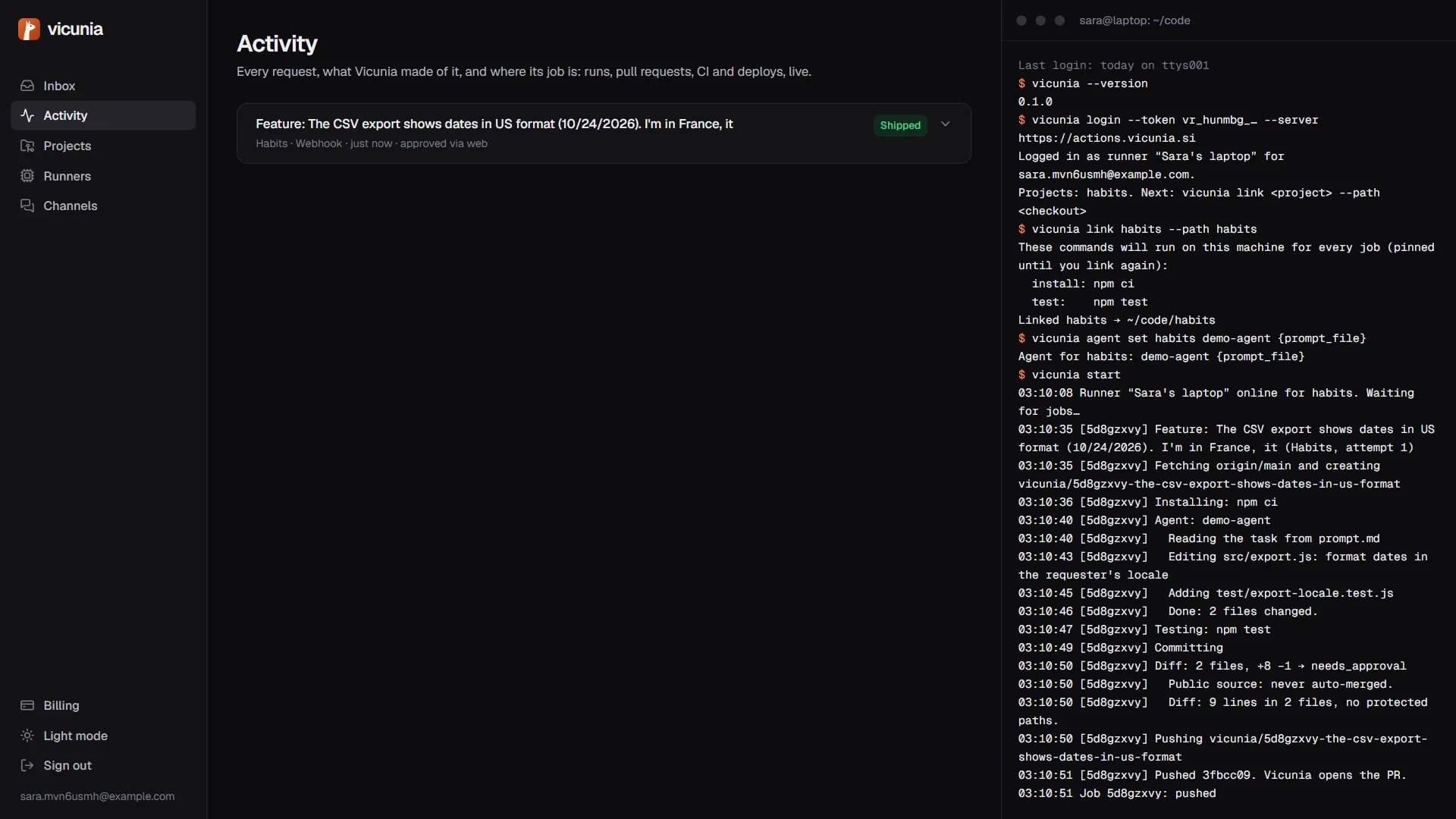The height and width of the screenshot is (819, 1456).
Task: Switch to Light mode
Action: coord(103,736)
